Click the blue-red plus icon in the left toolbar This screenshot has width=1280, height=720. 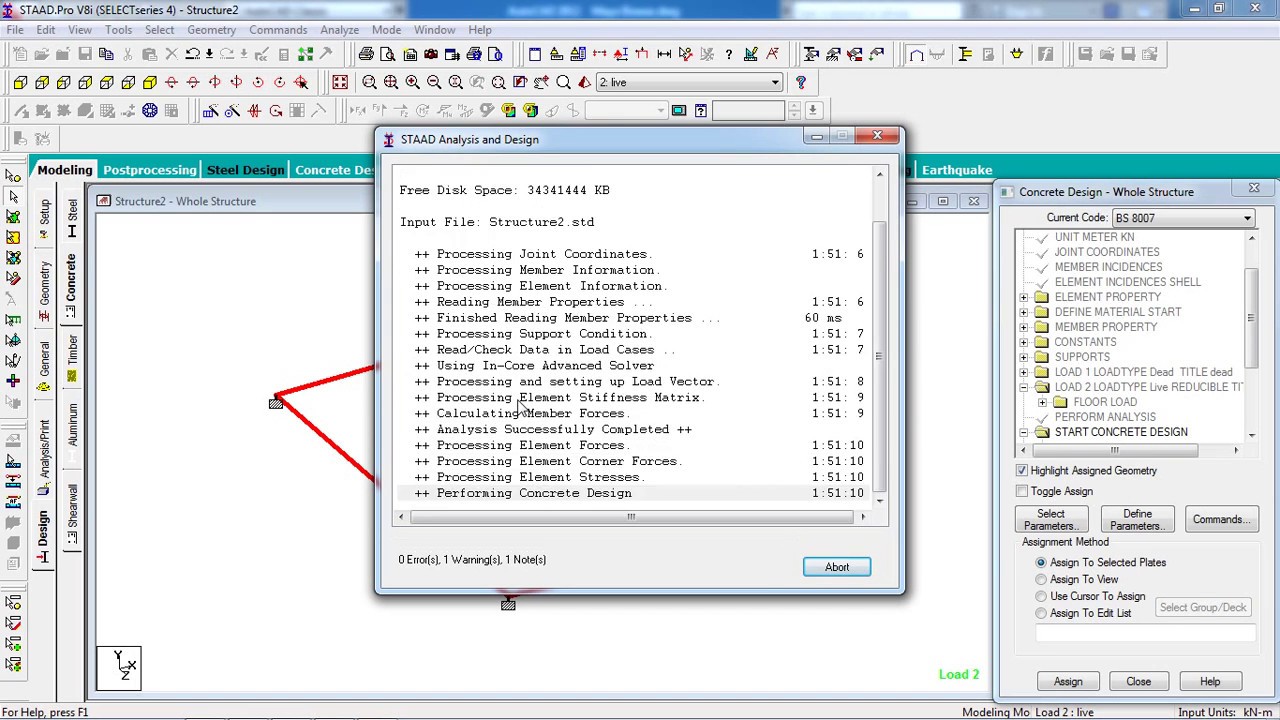tap(13, 380)
